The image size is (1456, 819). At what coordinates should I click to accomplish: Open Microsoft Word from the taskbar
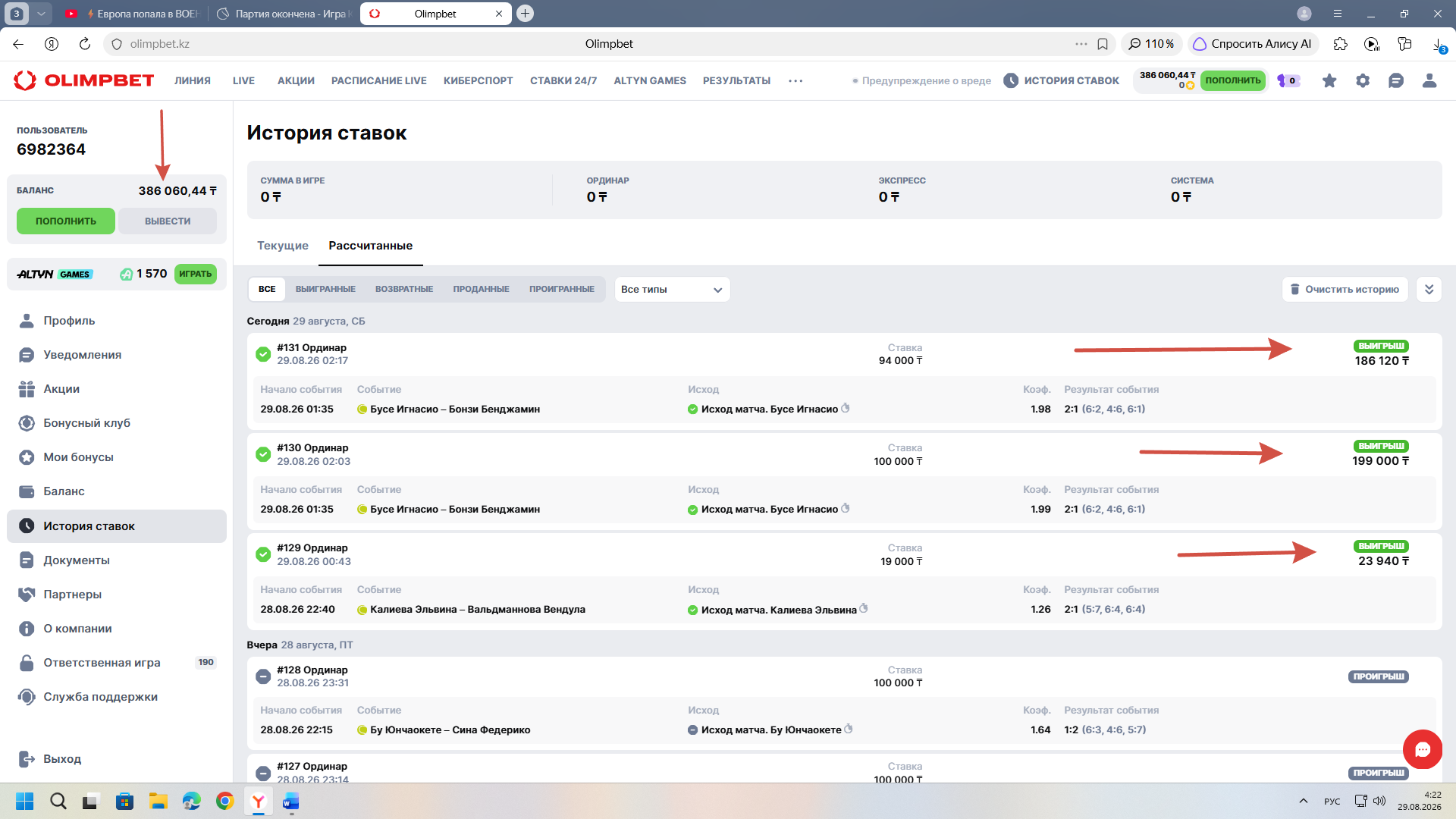coord(291,801)
